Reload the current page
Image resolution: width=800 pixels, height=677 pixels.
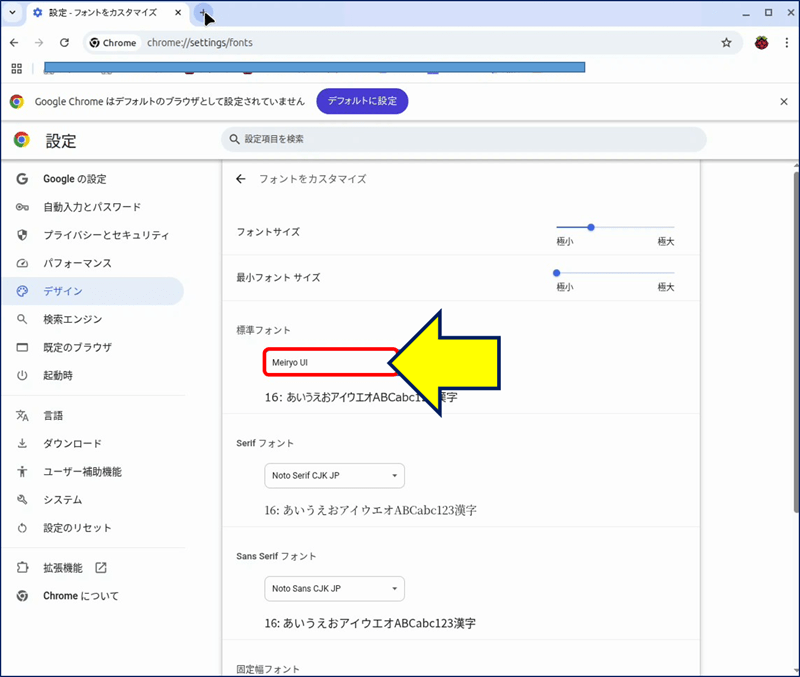tap(64, 43)
